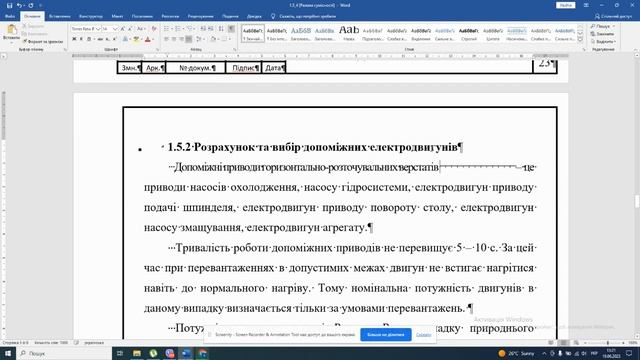Apply bold formatting

click(74, 39)
